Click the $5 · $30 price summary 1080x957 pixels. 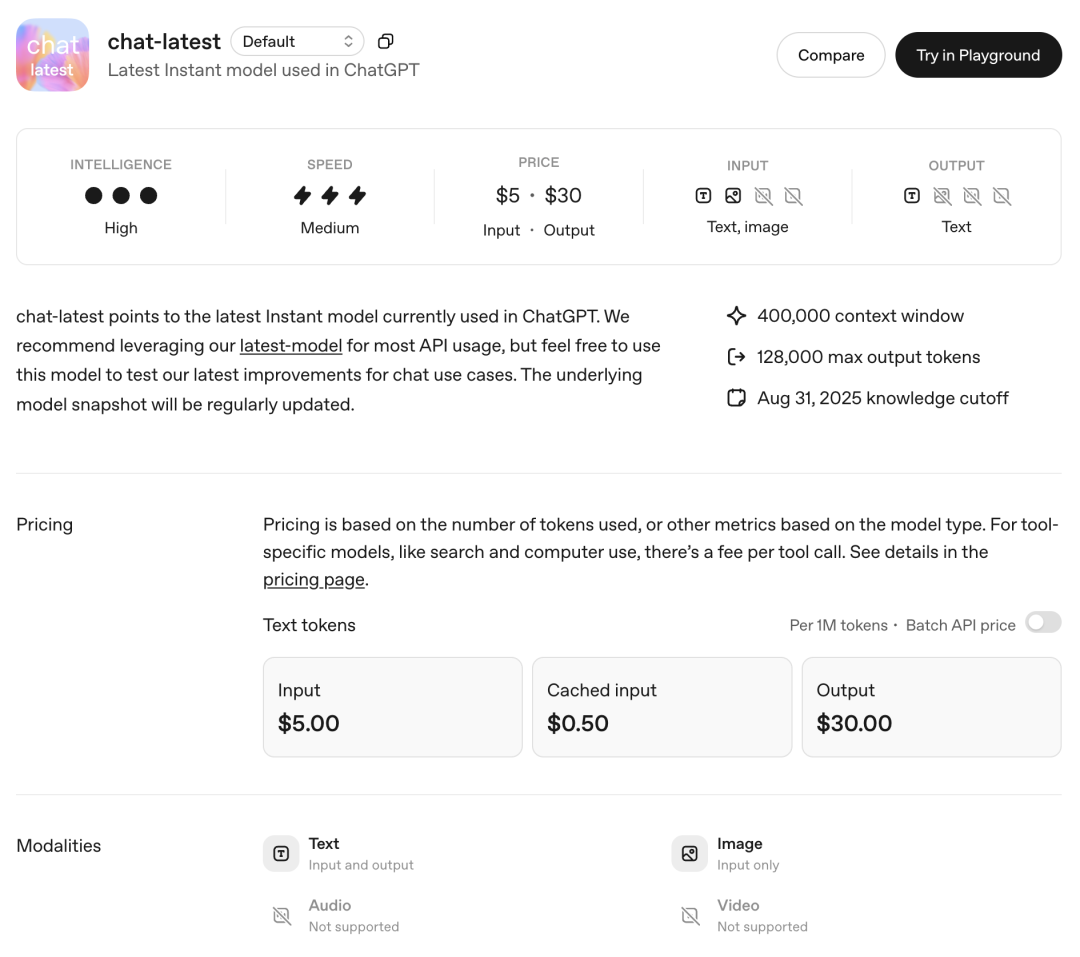(539, 196)
